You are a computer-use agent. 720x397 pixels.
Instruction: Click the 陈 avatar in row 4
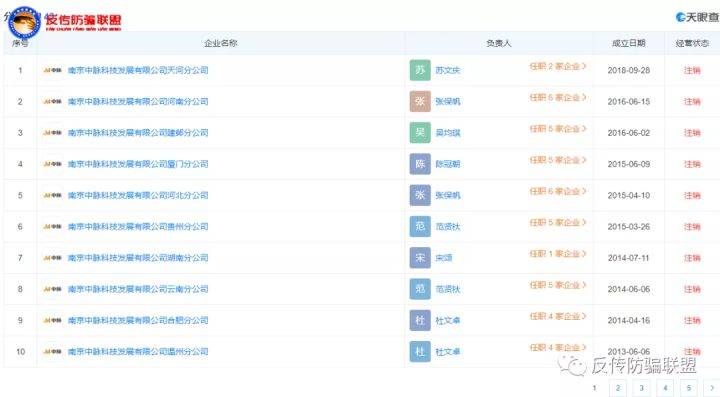(x=420, y=164)
